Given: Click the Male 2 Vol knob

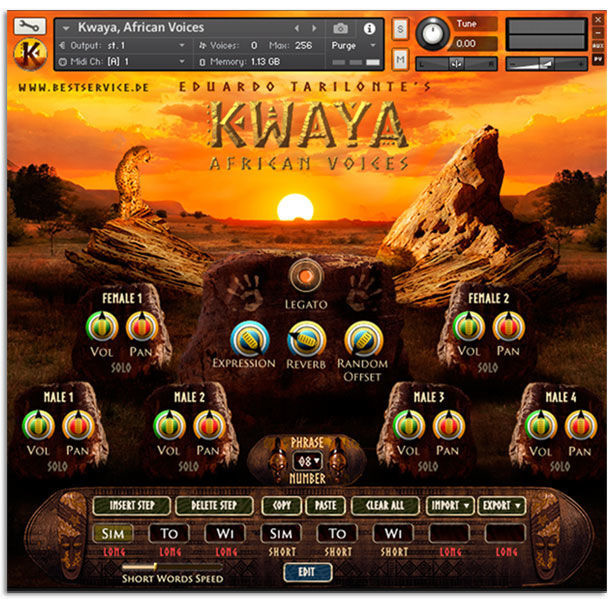Looking at the screenshot, I should pos(169,426).
